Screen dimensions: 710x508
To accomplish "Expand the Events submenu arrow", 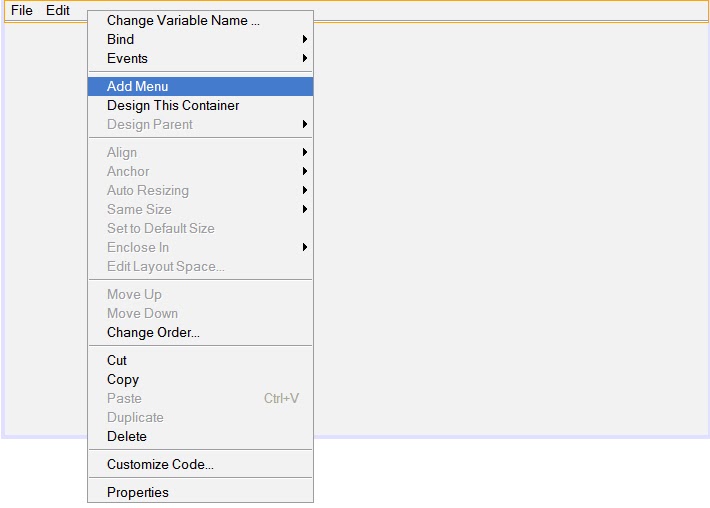I will (x=304, y=58).
